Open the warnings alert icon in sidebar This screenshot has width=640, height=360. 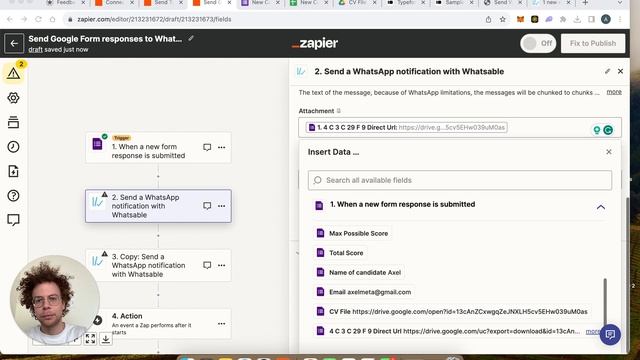pos(13,73)
